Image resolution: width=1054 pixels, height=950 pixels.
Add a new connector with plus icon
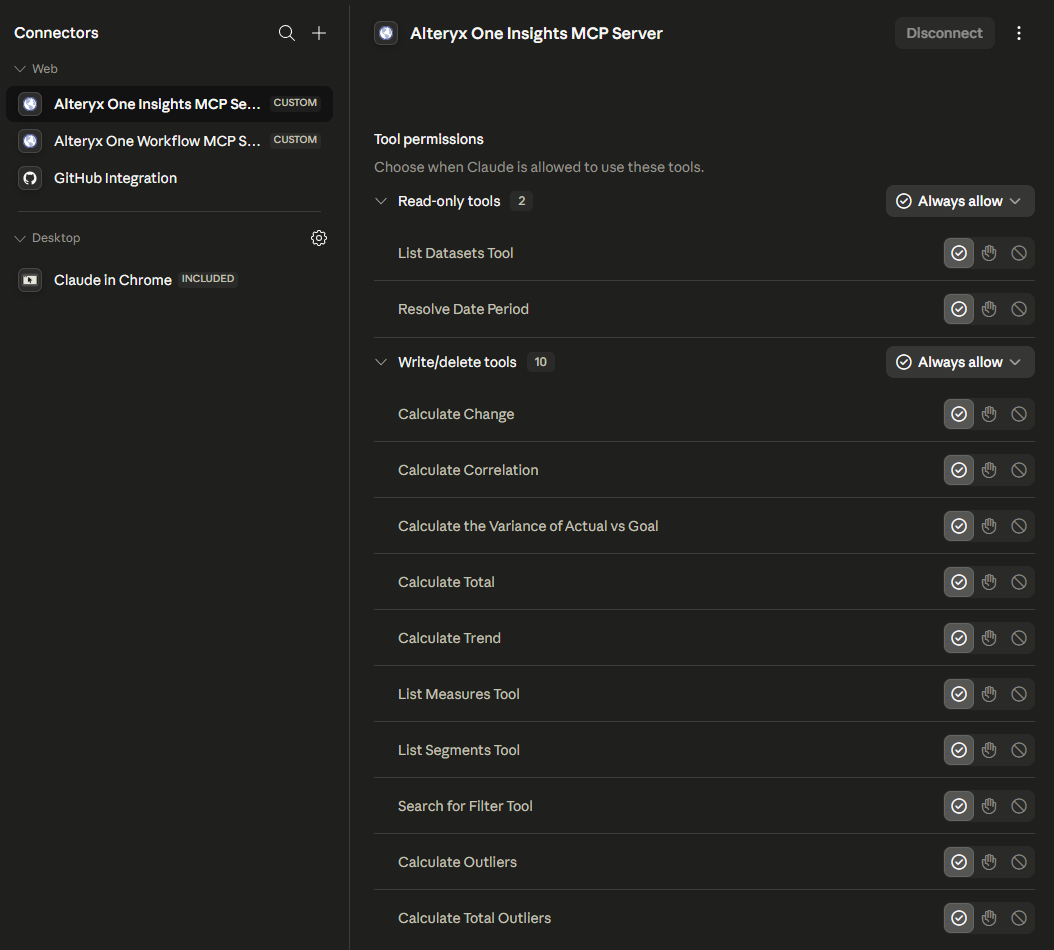pos(319,33)
